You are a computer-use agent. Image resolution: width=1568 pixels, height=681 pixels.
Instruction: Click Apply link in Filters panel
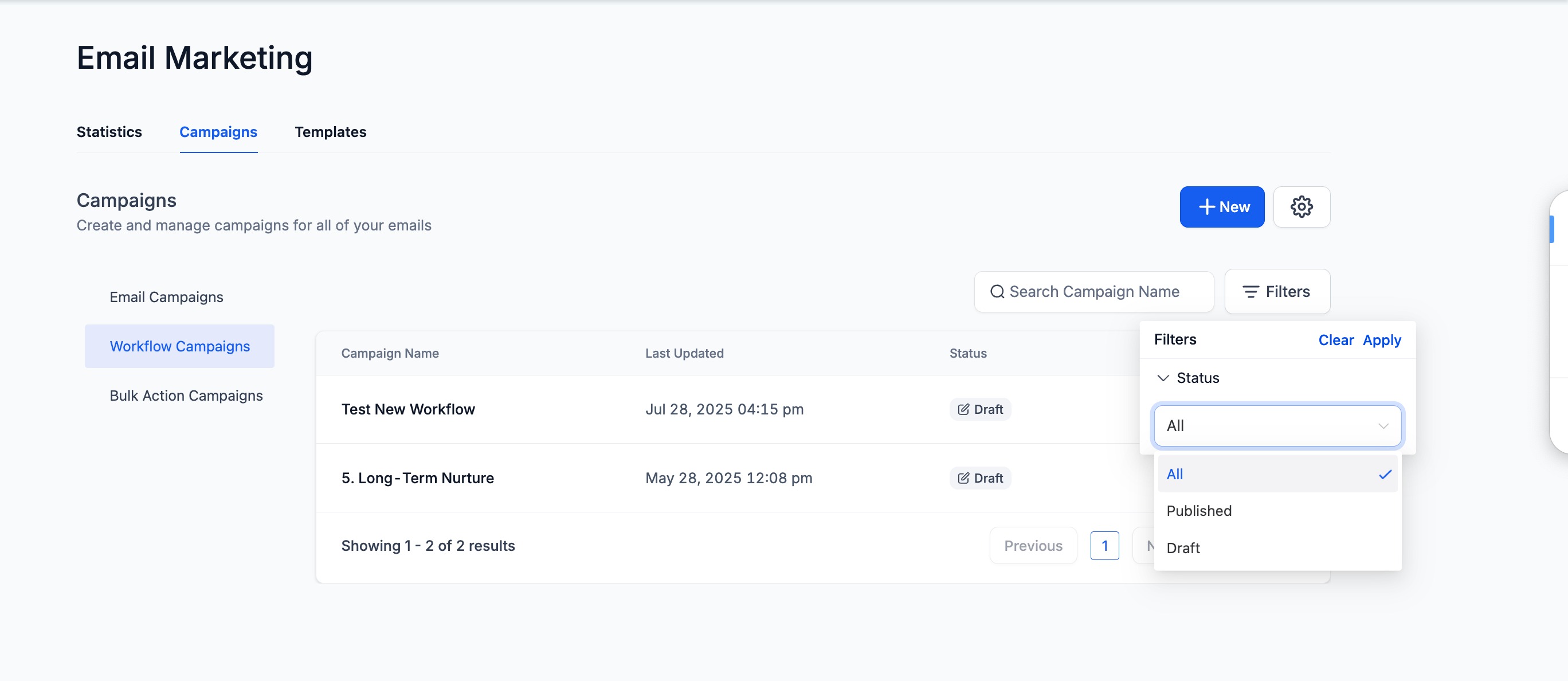pyautogui.click(x=1381, y=340)
